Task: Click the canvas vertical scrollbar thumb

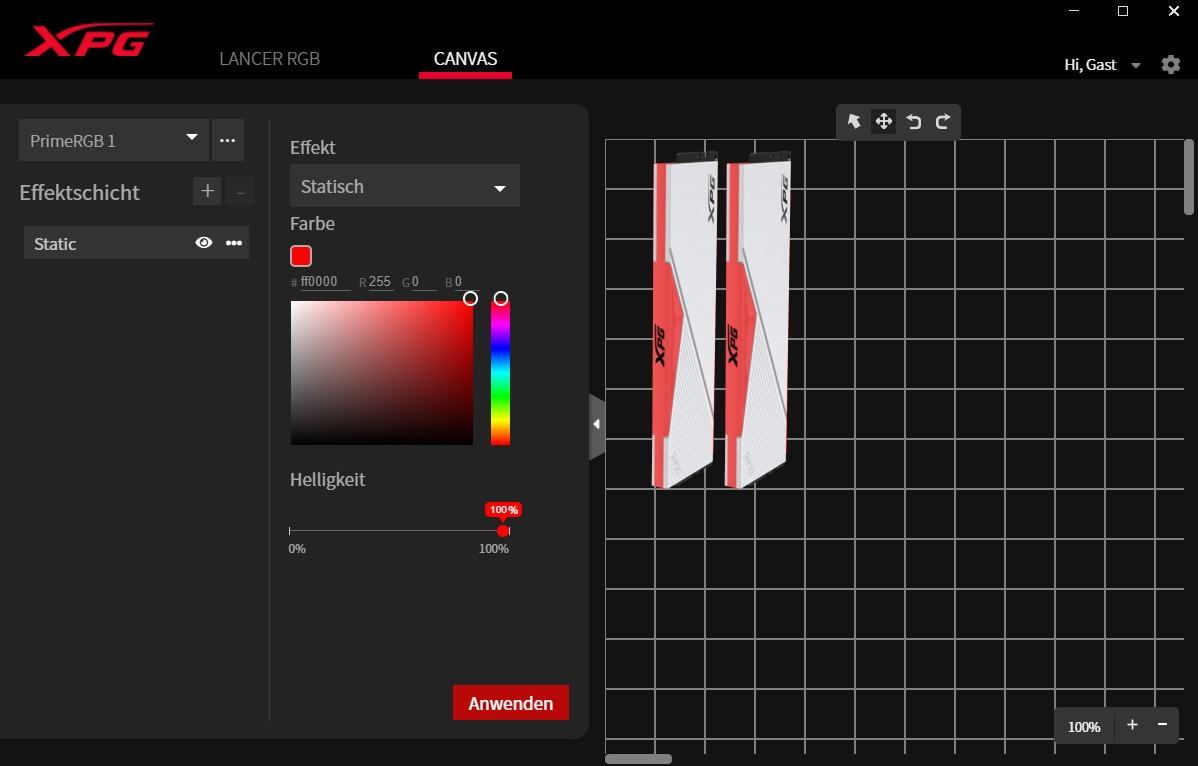Action: point(1189,177)
